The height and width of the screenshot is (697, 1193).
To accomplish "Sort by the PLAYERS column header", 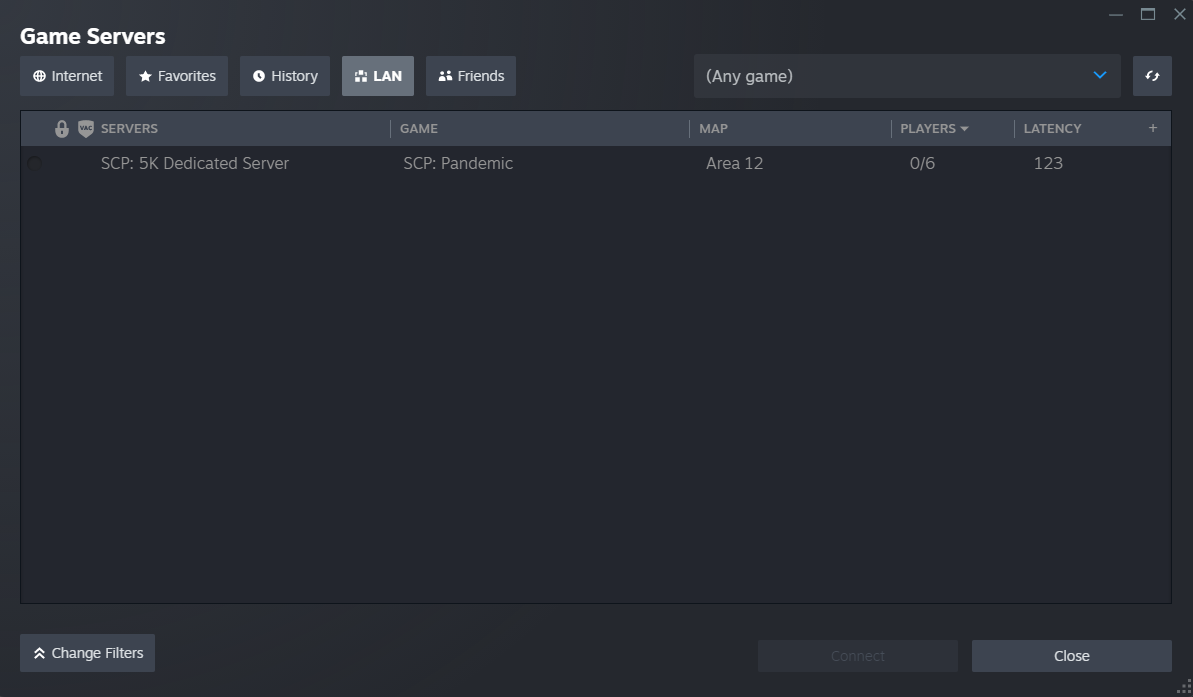I will point(934,129).
